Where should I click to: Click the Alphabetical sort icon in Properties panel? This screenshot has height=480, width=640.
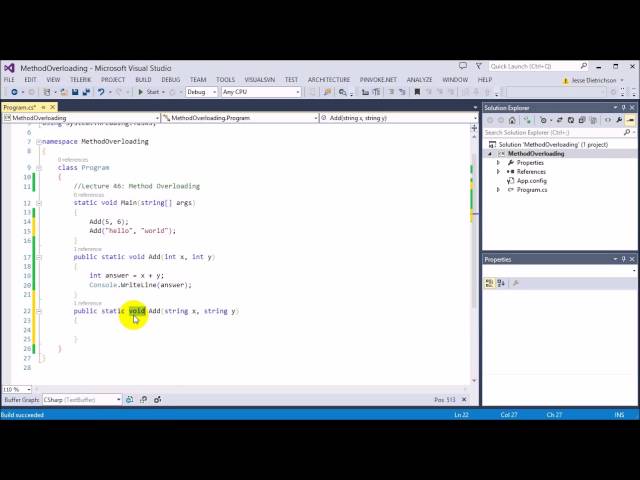501,283
